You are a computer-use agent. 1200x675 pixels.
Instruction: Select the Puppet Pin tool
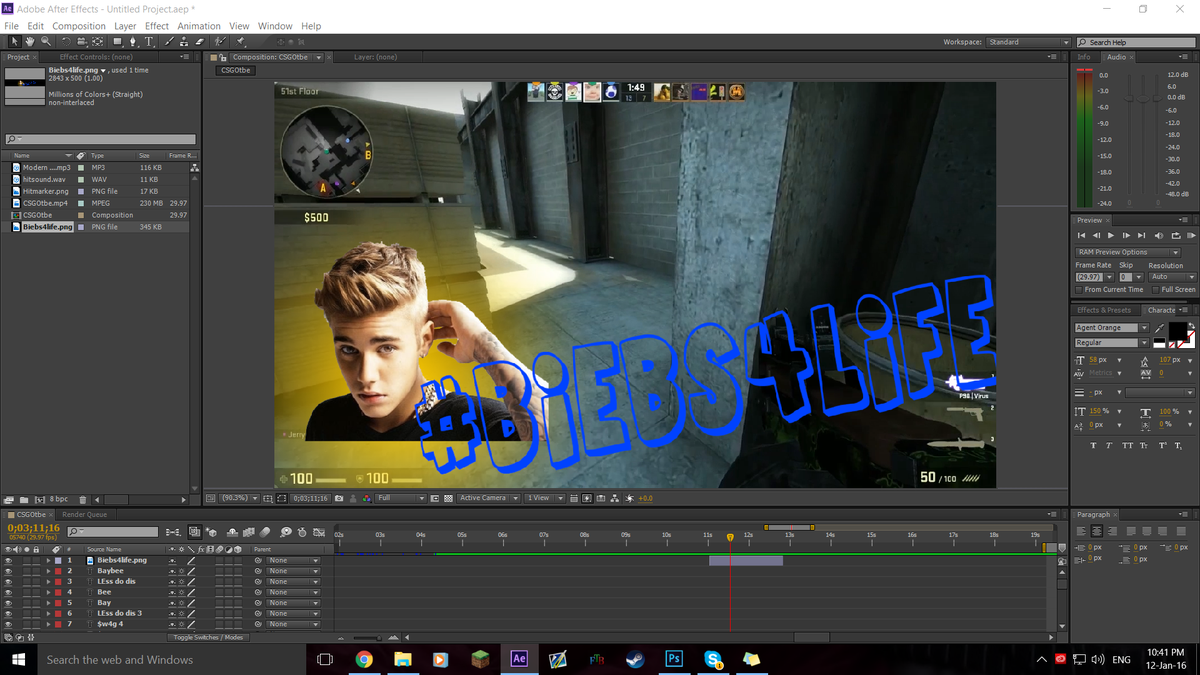tap(241, 42)
